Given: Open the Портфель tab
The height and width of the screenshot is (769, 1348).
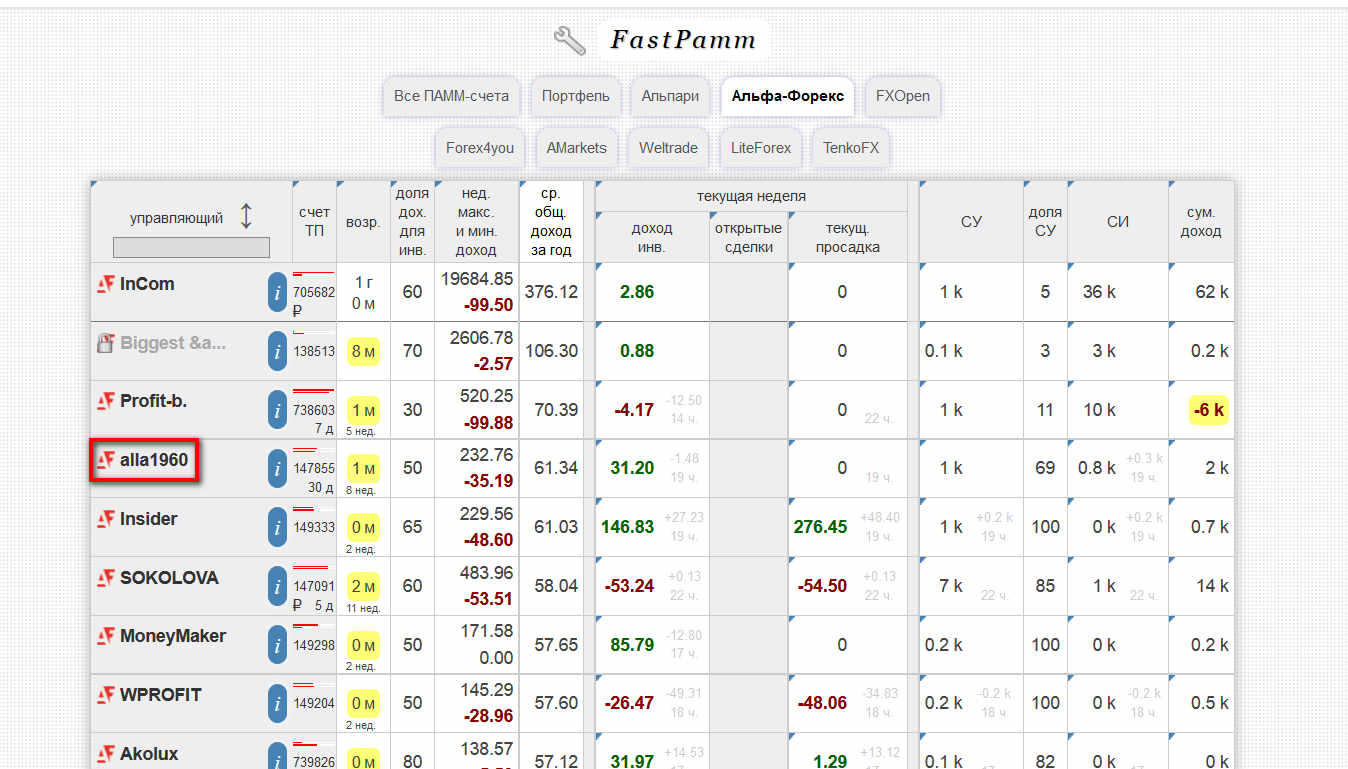Looking at the screenshot, I should coord(575,96).
